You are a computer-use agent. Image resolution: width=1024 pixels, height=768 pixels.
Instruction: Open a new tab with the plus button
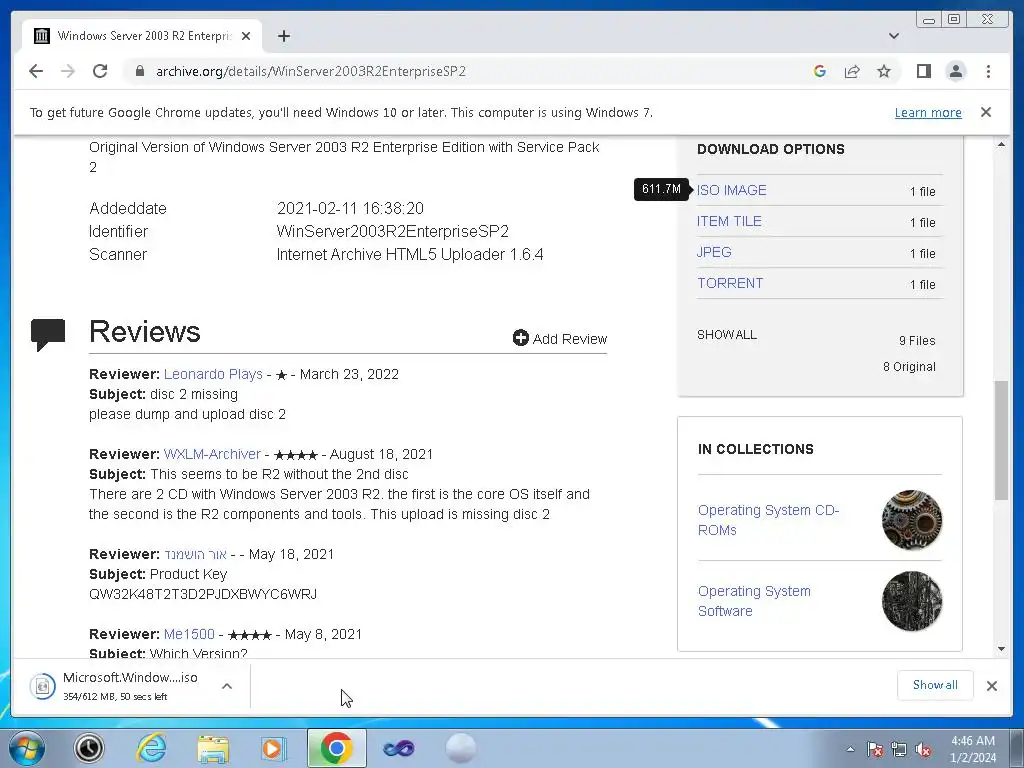tap(283, 36)
